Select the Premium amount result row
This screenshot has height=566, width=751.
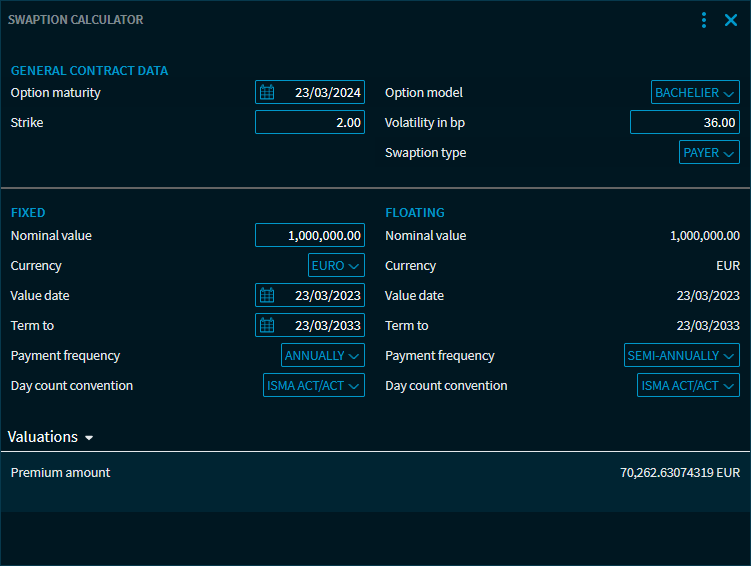375,472
